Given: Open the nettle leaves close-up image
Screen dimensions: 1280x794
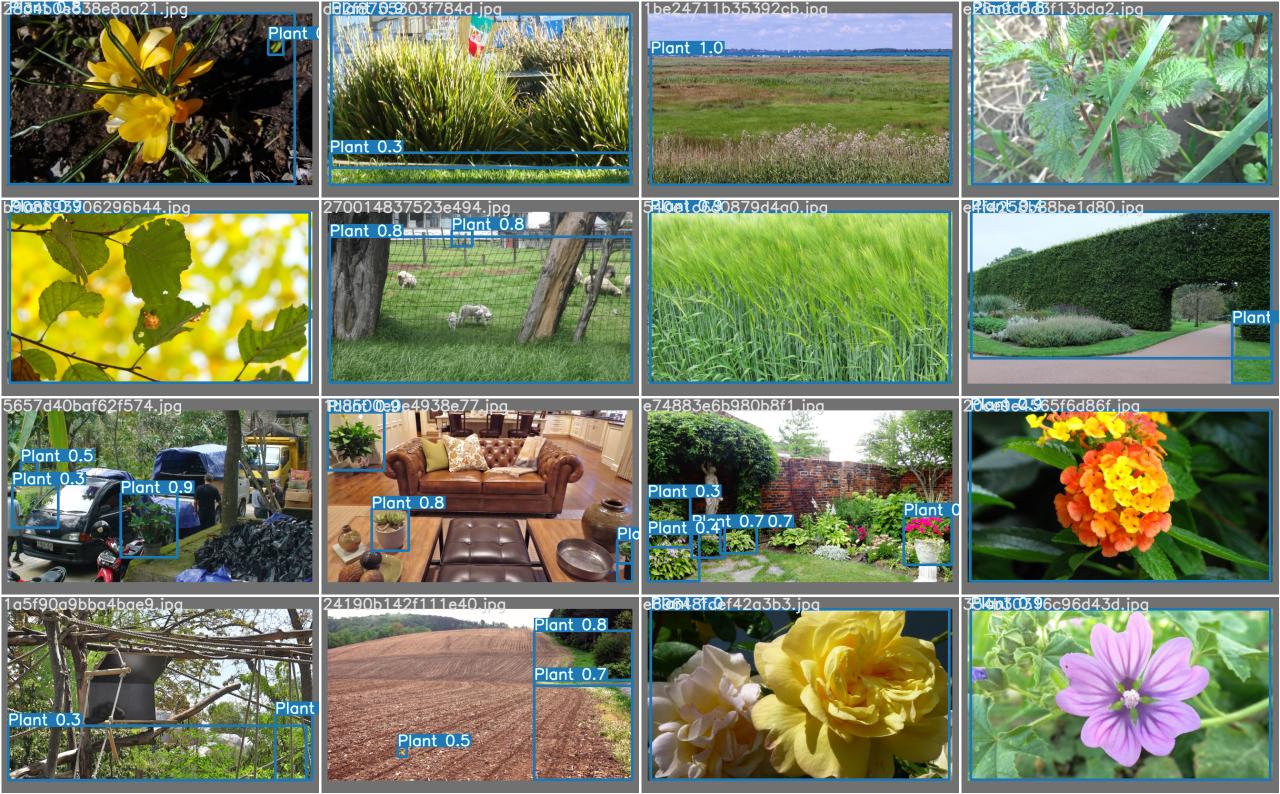Looking at the screenshot, I should point(1118,100).
